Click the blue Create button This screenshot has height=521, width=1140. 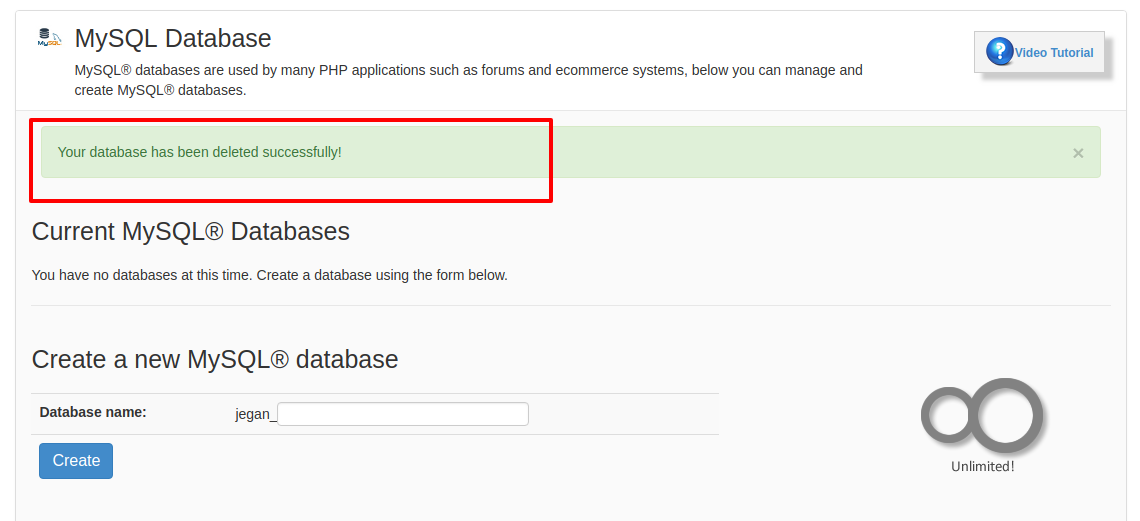(x=76, y=461)
